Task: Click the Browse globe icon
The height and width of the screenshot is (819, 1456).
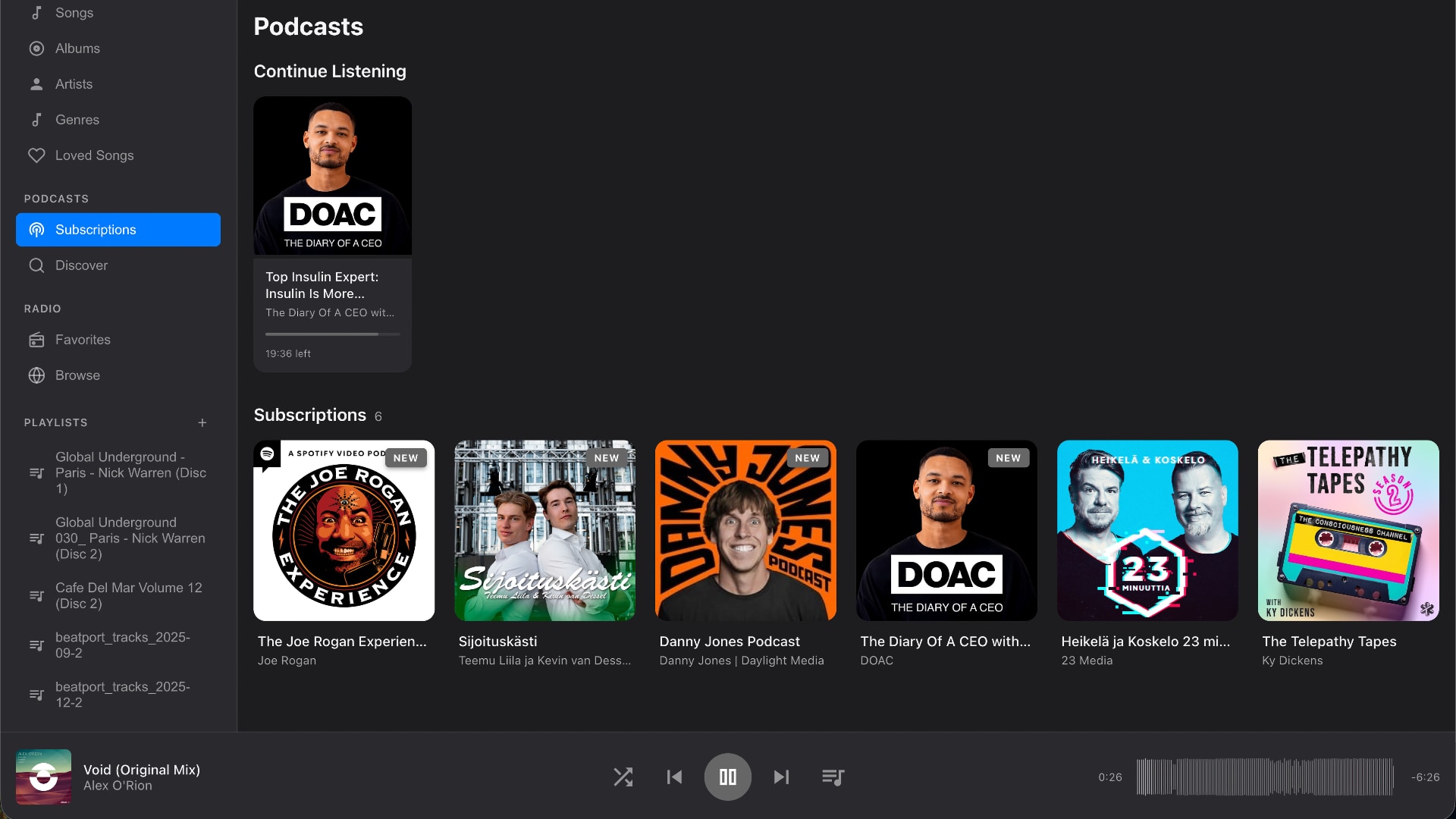Action: (36, 375)
